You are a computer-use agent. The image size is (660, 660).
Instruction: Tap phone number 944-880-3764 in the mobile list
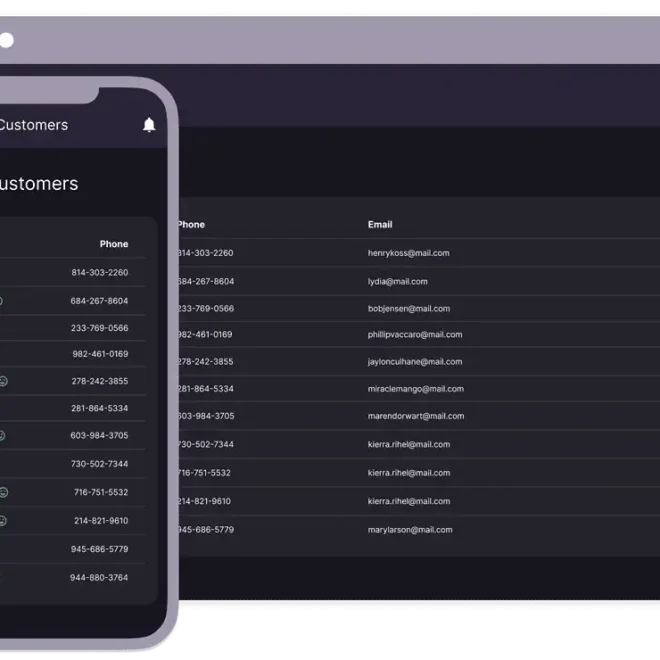click(x=99, y=577)
